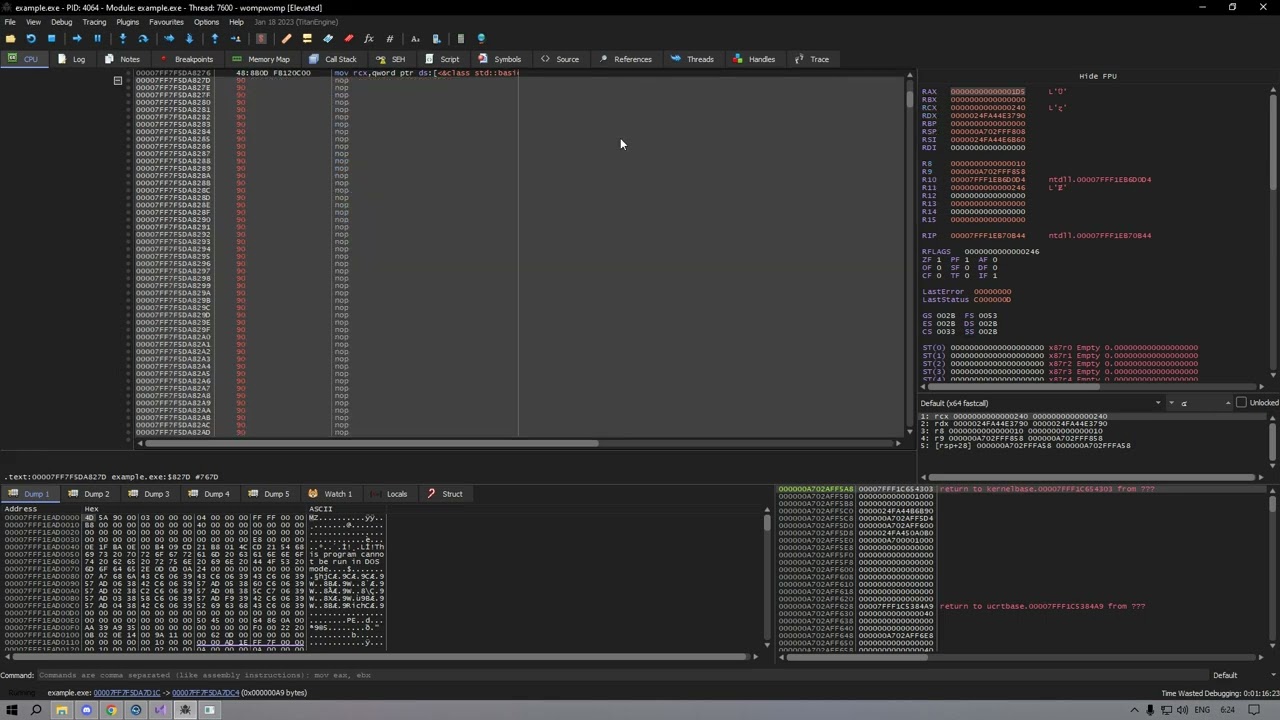The width and height of the screenshot is (1280, 720).
Task: Open the patches icon in the toolbar
Action: pyautogui.click(x=286, y=38)
